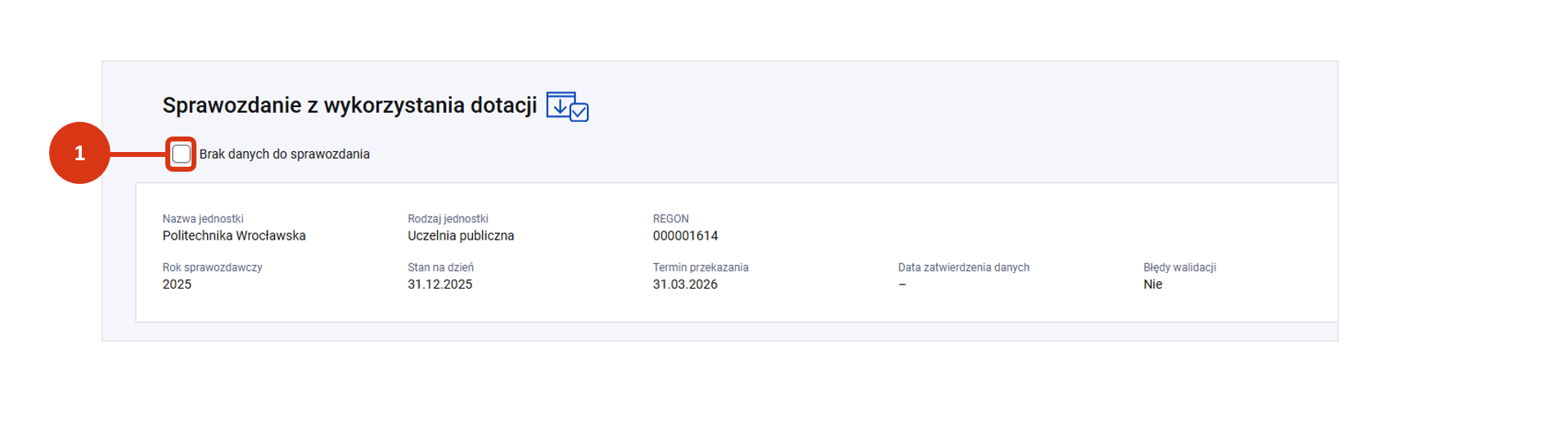Click the "Brak danych do sprawozdania" label text

click(284, 154)
